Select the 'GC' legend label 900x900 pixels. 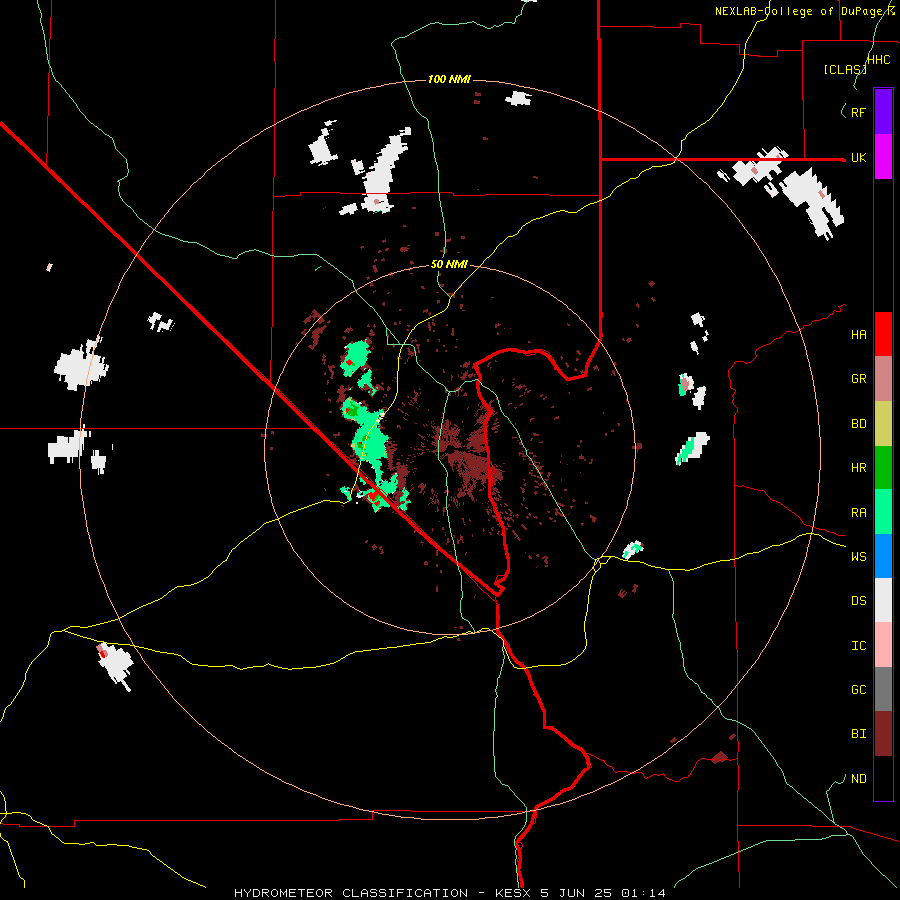(x=858, y=690)
